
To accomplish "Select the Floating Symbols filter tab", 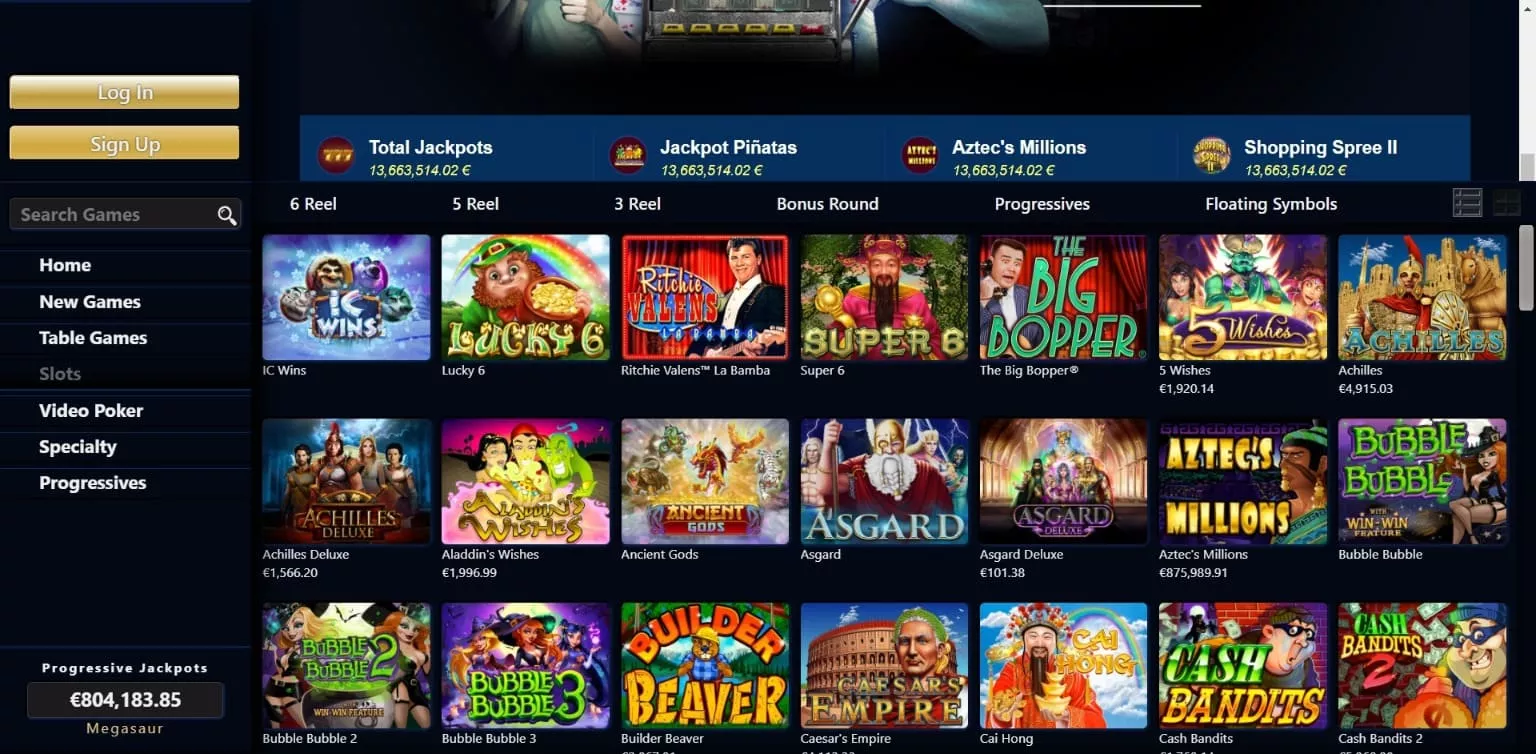I will (x=1271, y=204).
